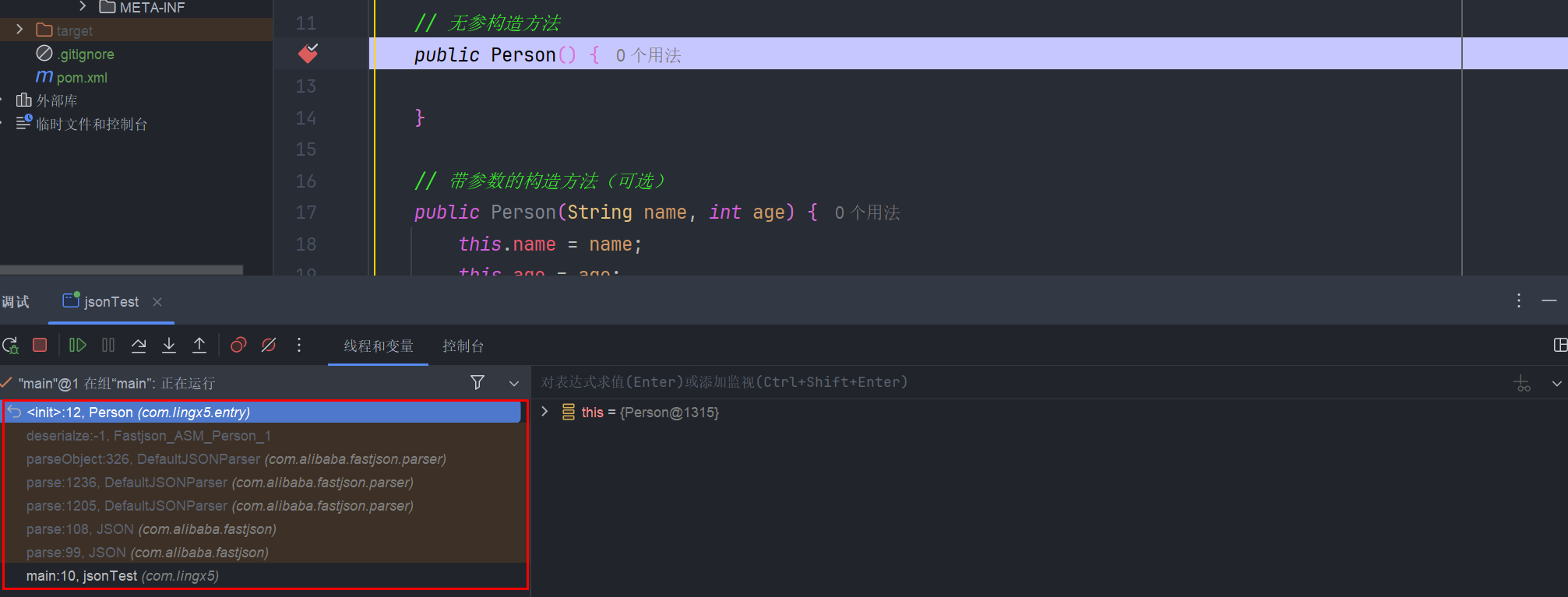Stop the debug session
Viewport: 1568px width, 597px height.
click(40, 345)
